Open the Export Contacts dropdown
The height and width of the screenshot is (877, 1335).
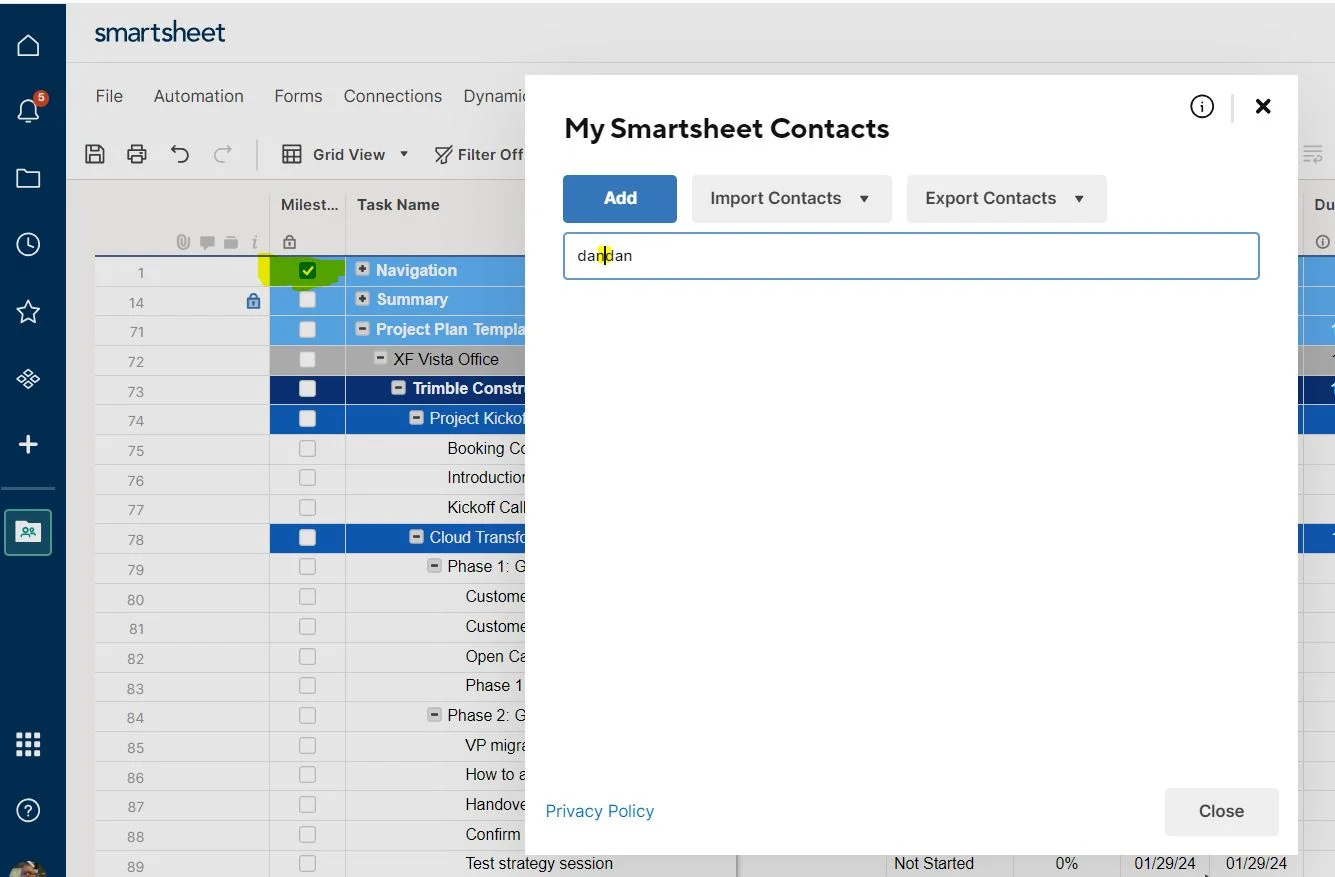pos(1006,199)
